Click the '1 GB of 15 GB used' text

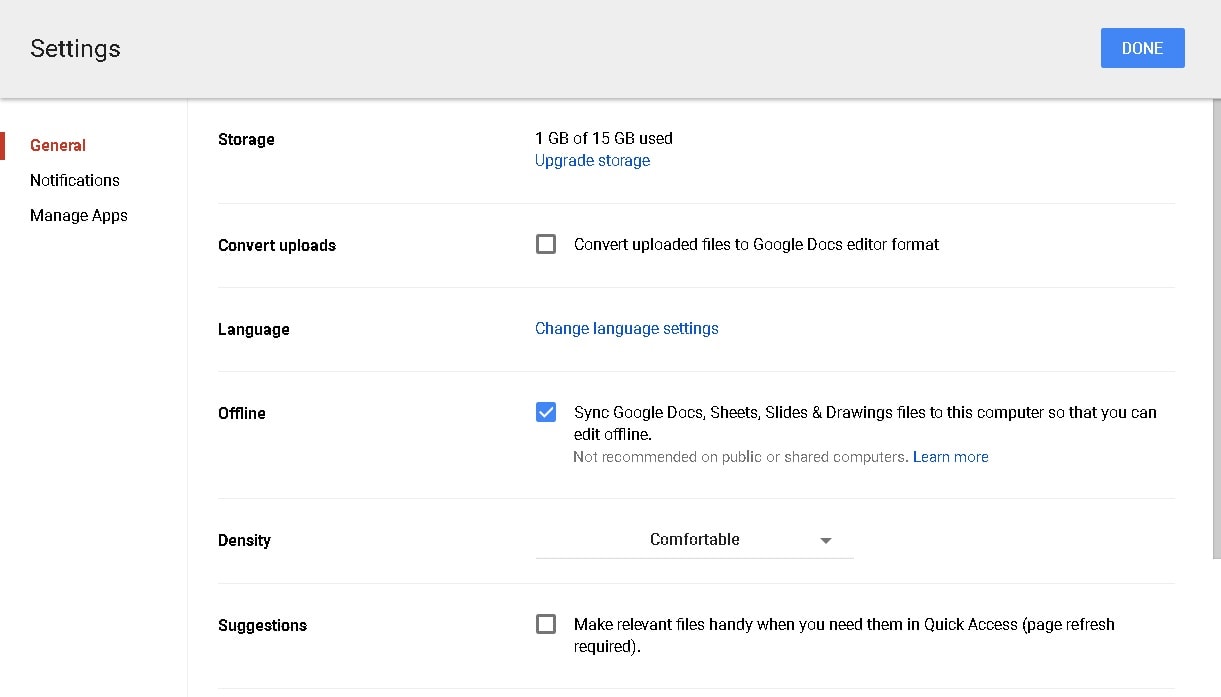pos(603,138)
